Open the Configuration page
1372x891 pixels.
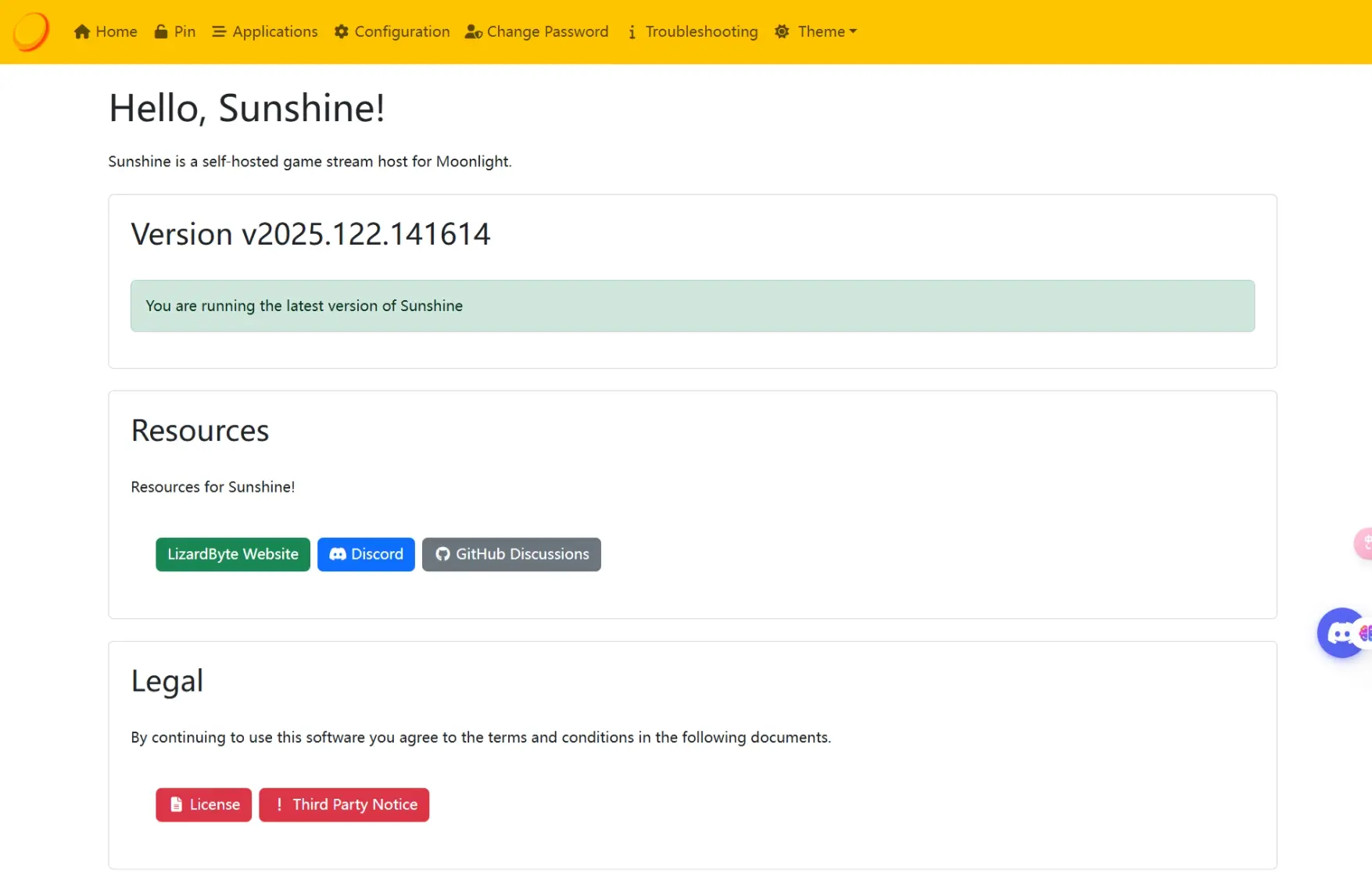click(x=392, y=32)
